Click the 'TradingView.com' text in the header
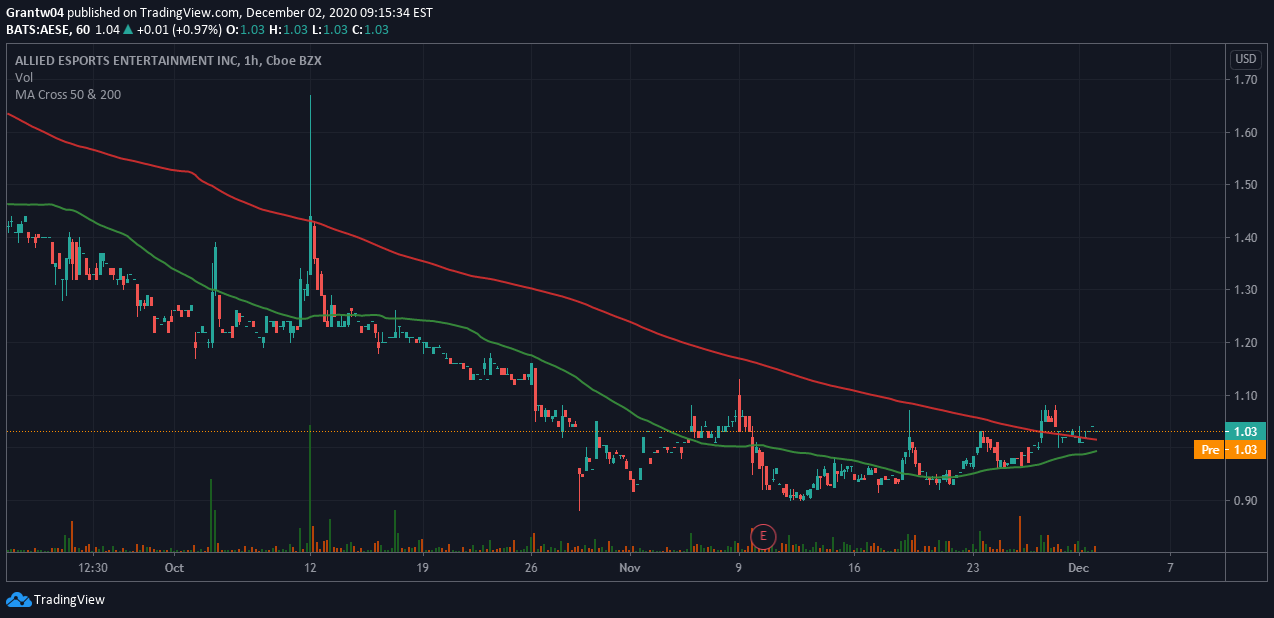1274x618 pixels. click(x=190, y=13)
